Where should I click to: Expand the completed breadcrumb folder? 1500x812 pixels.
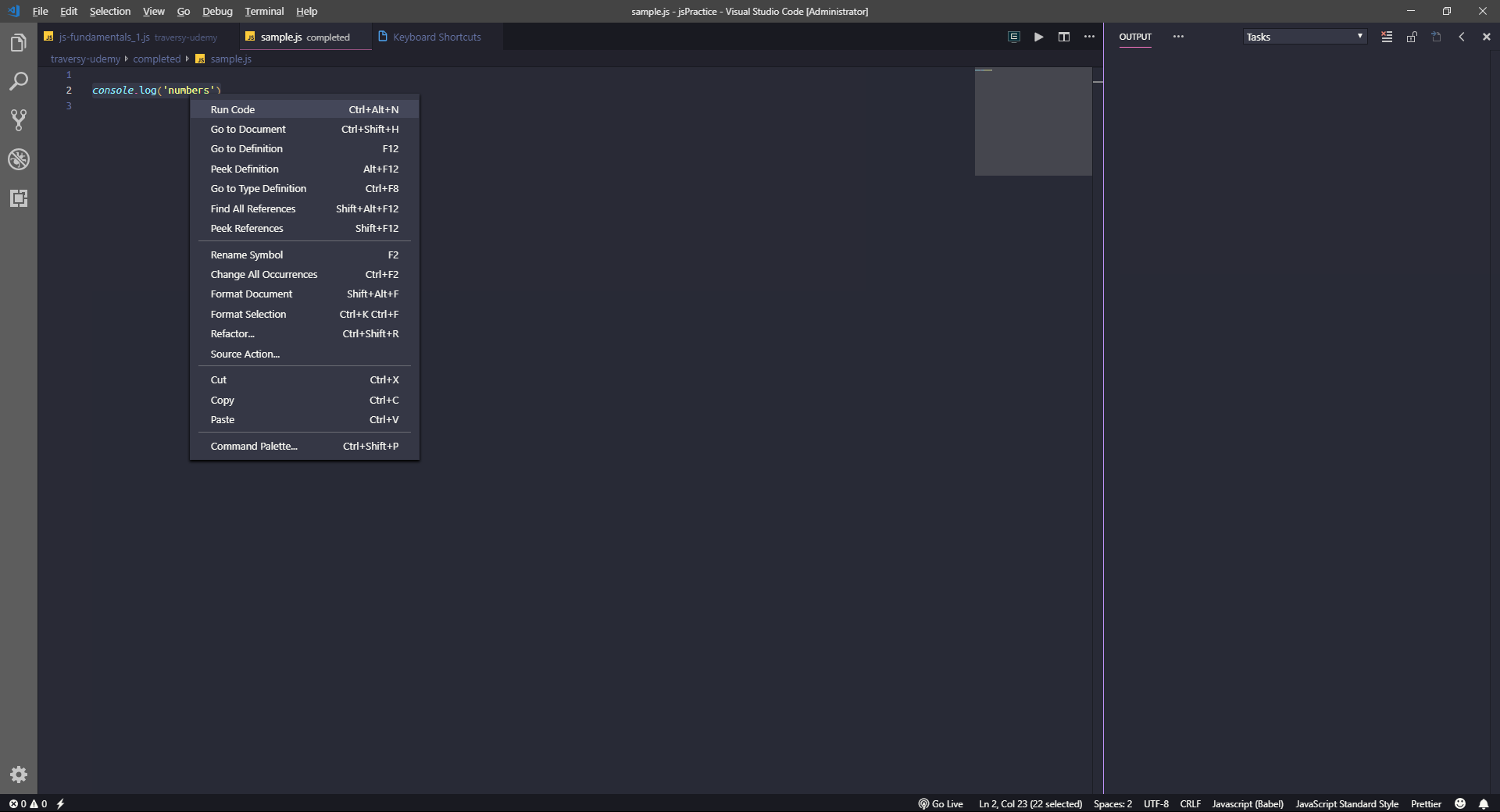[156, 59]
